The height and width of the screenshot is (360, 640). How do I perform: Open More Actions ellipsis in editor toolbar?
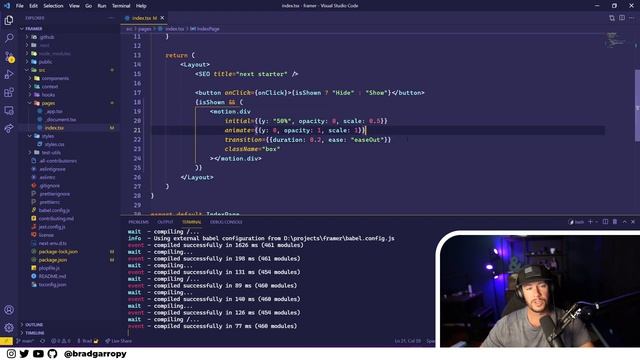pyautogui.click(x=631, y=18)
